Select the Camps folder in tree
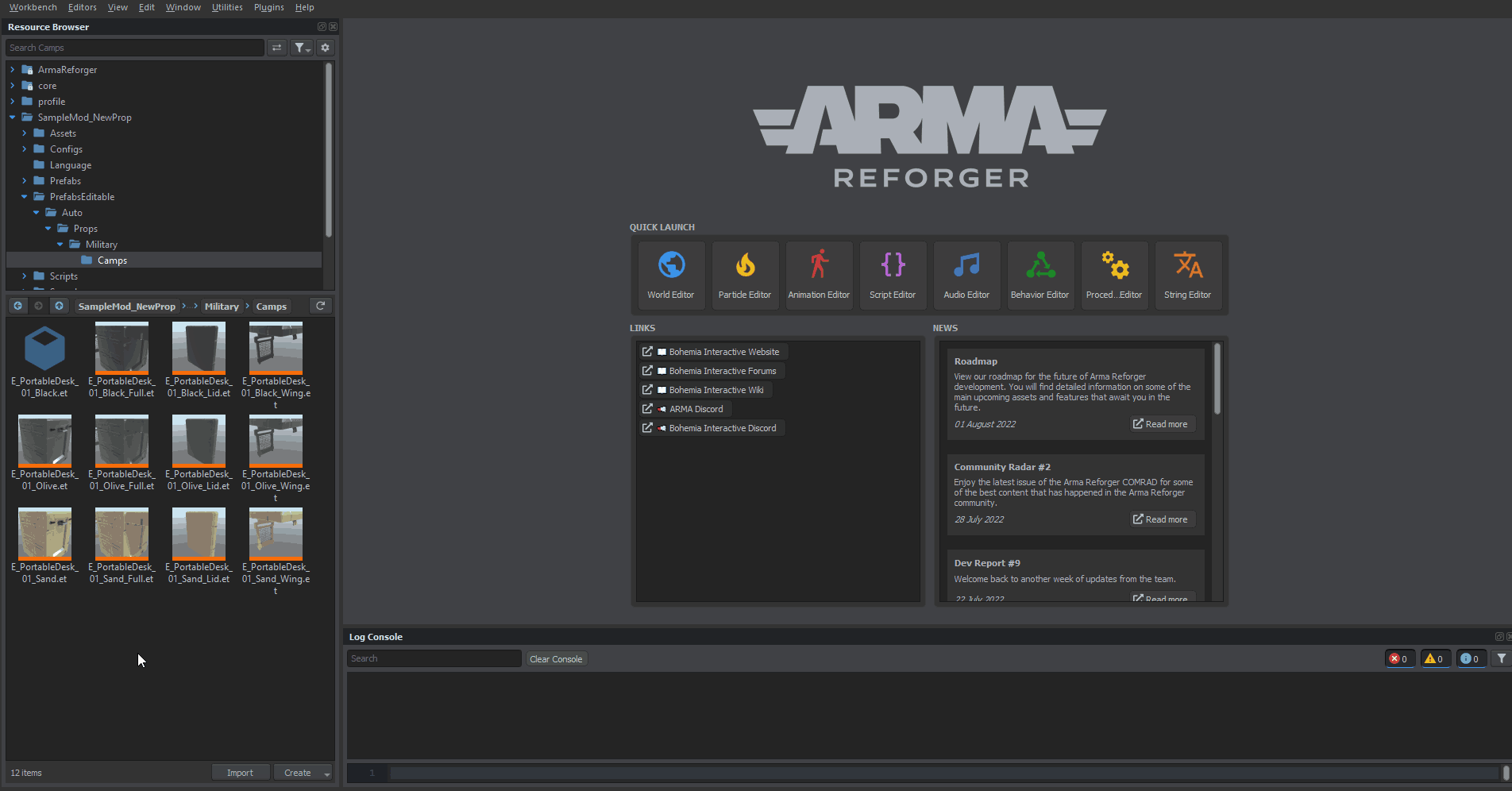Screen dimensions: 1512x791 [x=112, y=260]
